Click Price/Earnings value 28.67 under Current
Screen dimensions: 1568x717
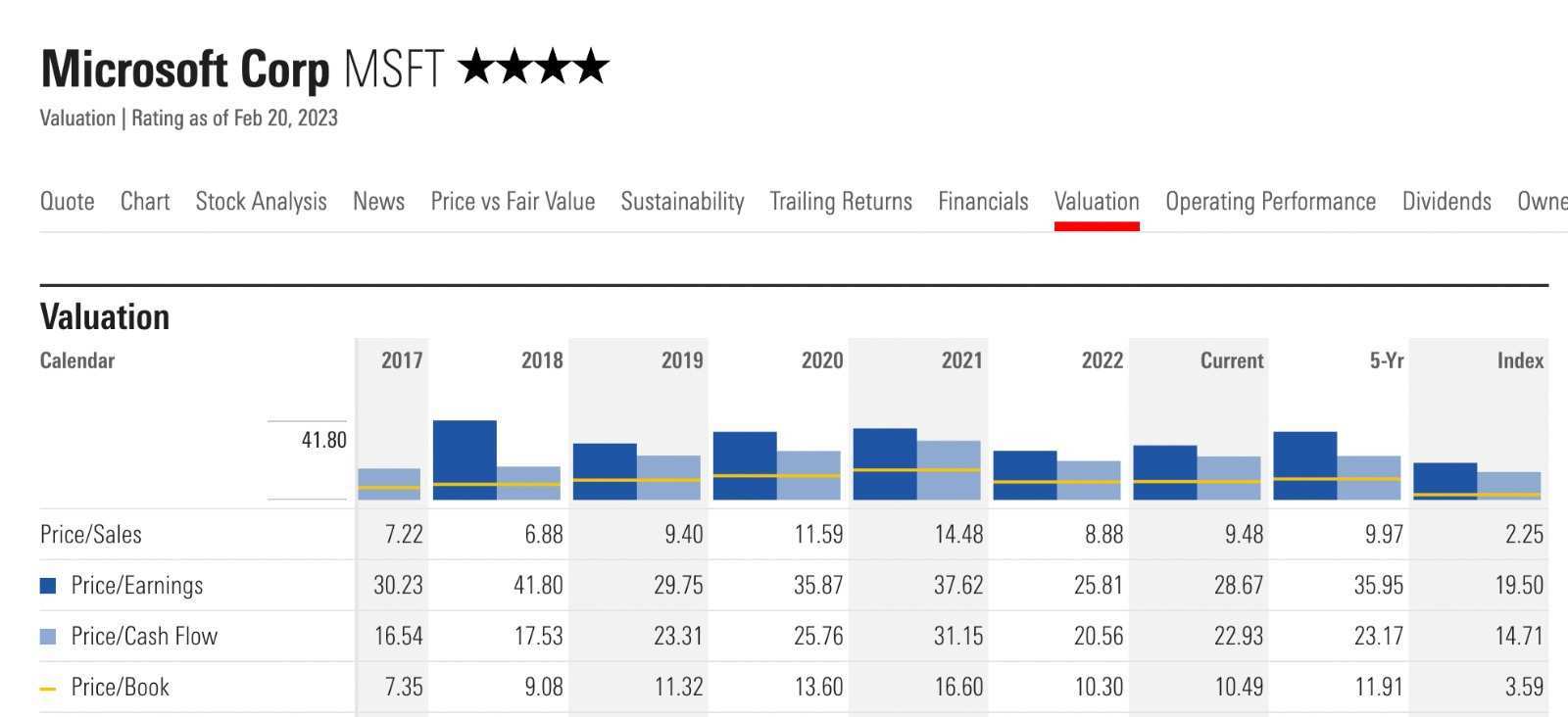[1239, 586]
